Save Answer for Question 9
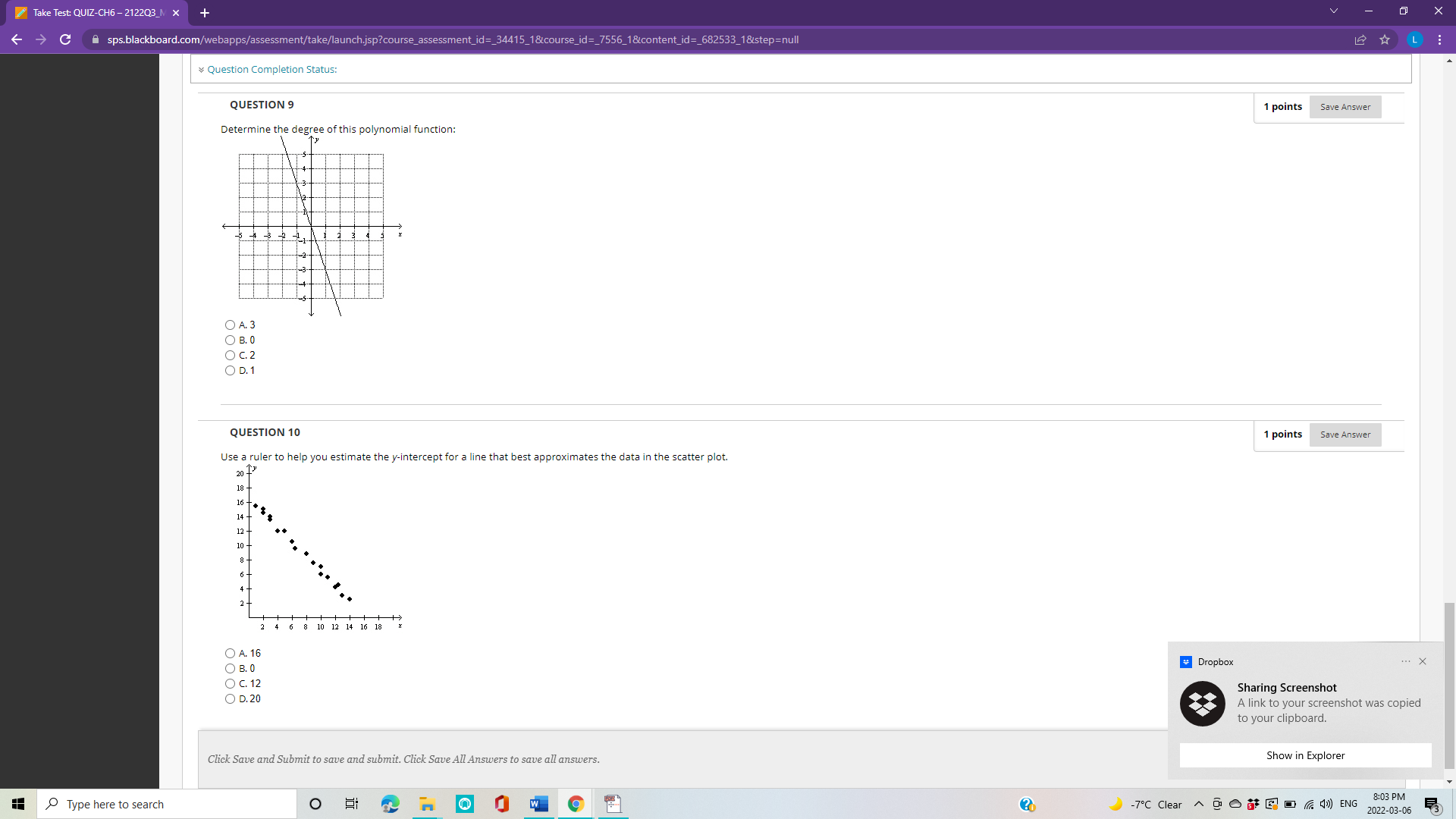The image size is (1456, 819). tap(1345, 107)
